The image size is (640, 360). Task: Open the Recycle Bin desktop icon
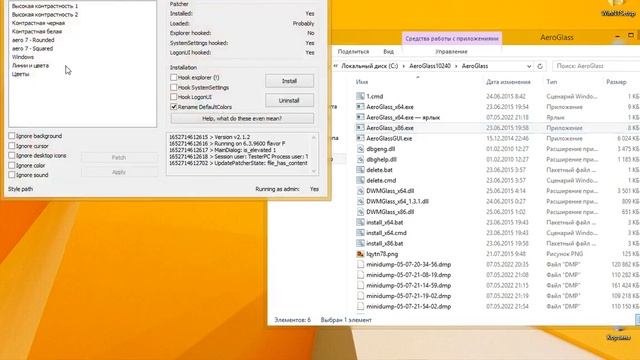619,333
